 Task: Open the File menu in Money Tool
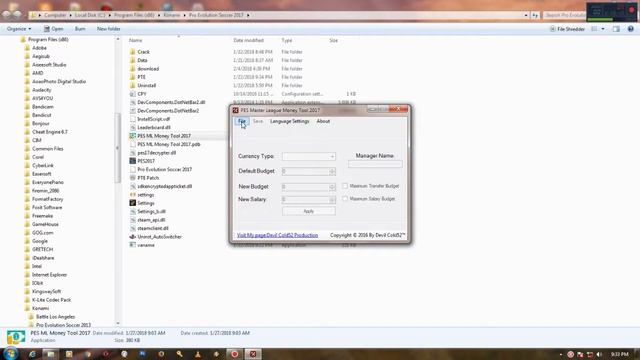242,121
